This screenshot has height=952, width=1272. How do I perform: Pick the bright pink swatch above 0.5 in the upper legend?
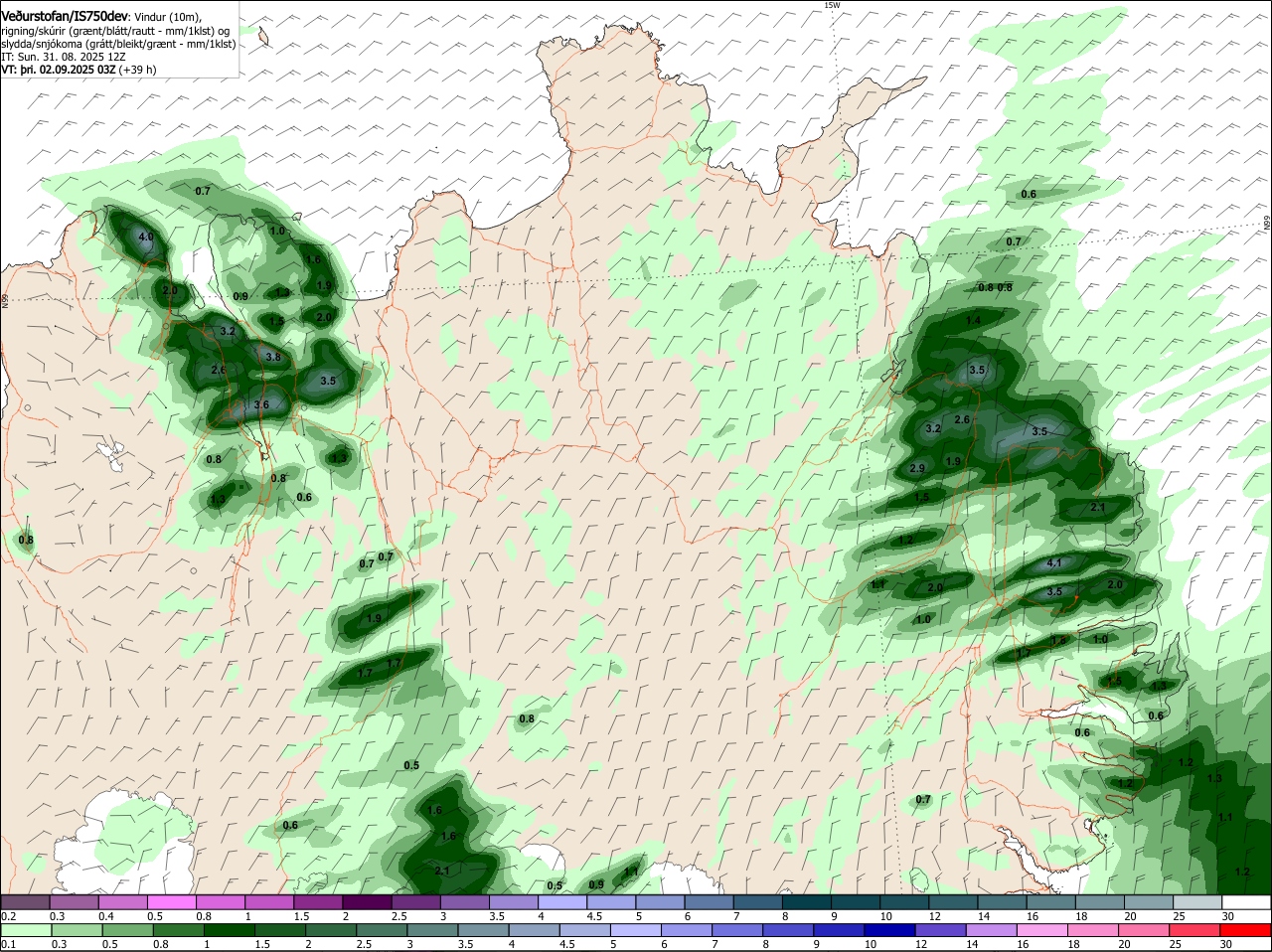pyautogui.click(x=172, y=901)
